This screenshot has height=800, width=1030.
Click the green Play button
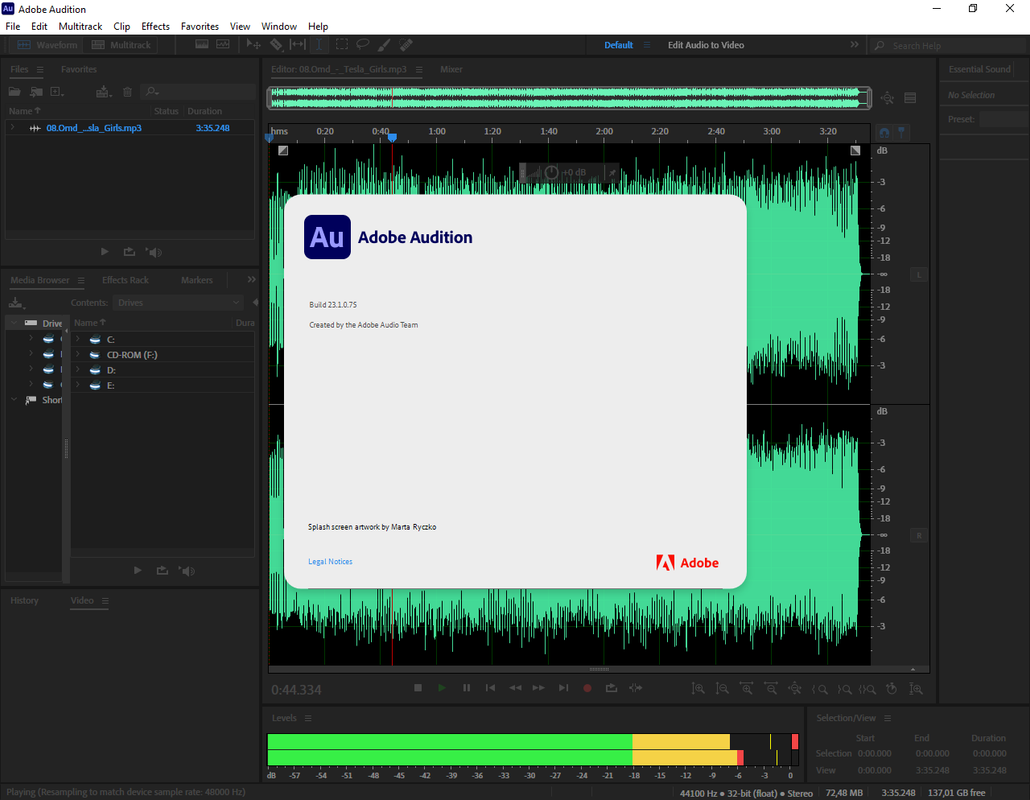pos(441,688)
